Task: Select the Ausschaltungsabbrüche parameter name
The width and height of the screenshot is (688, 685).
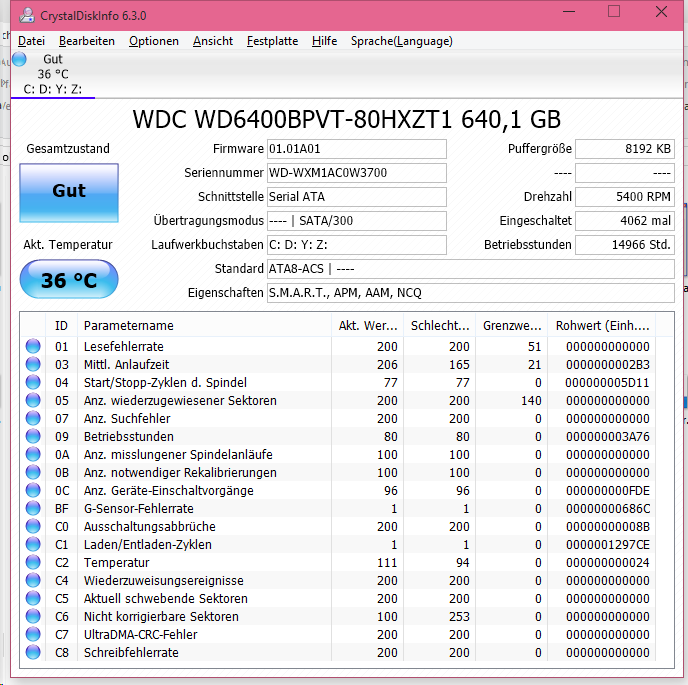Action: click(150, 527)
